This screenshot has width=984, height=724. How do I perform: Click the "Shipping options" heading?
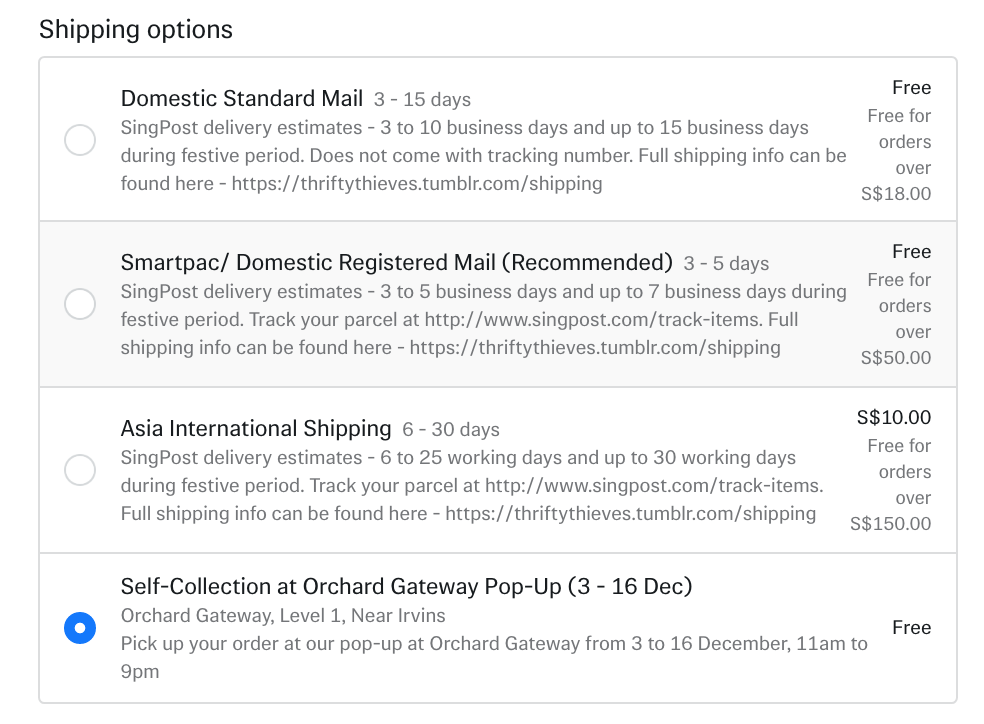(136, 30)
